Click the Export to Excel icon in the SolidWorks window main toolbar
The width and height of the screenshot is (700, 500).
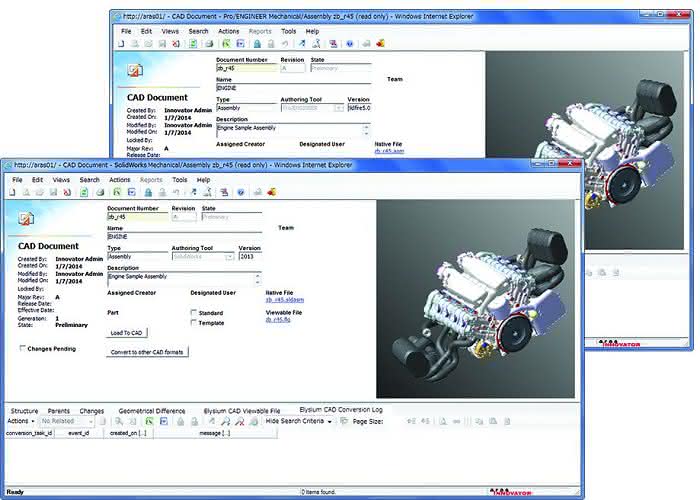coord(117,192)
